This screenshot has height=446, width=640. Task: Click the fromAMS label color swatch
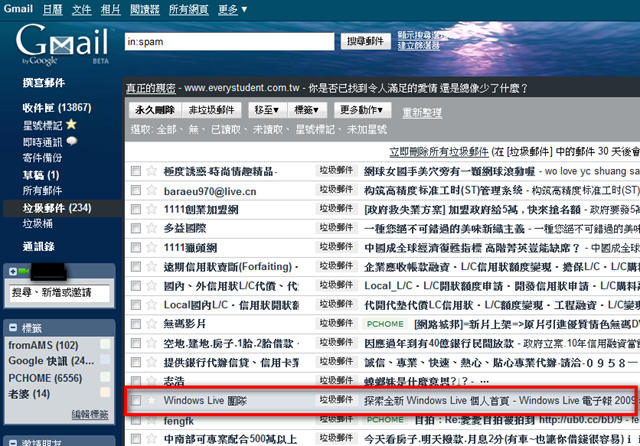click(105, 344)
